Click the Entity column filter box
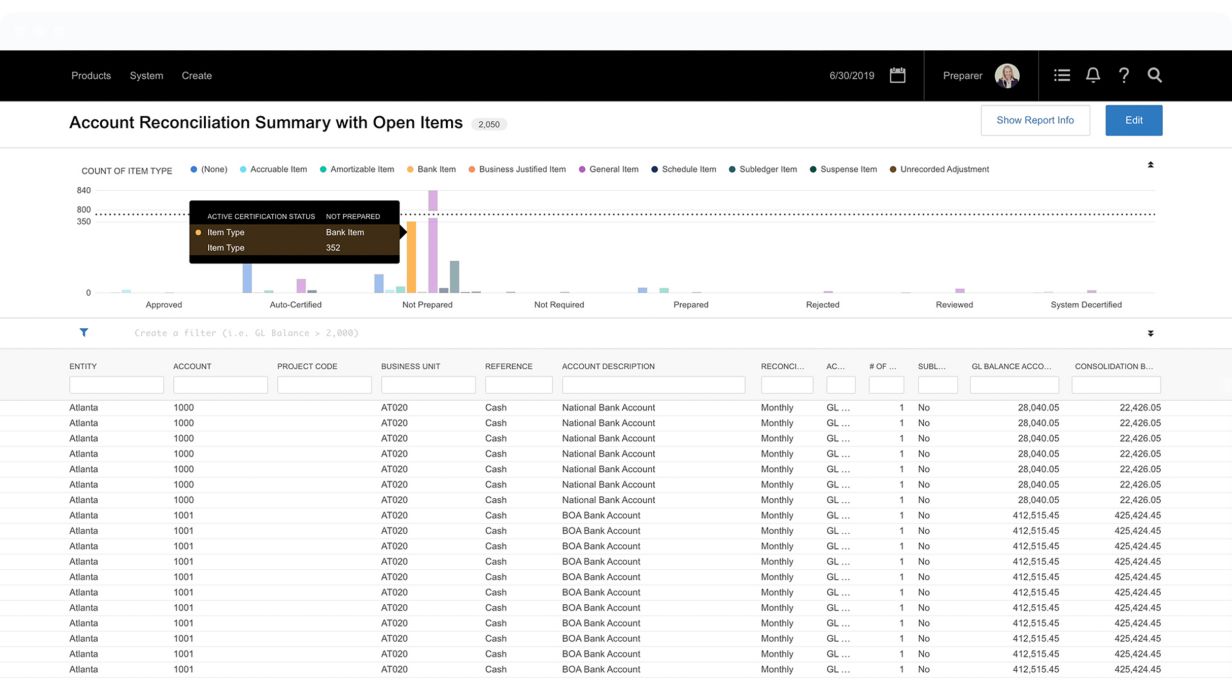This screenshot has height=680, width=1232. click(x=116, y=385)
